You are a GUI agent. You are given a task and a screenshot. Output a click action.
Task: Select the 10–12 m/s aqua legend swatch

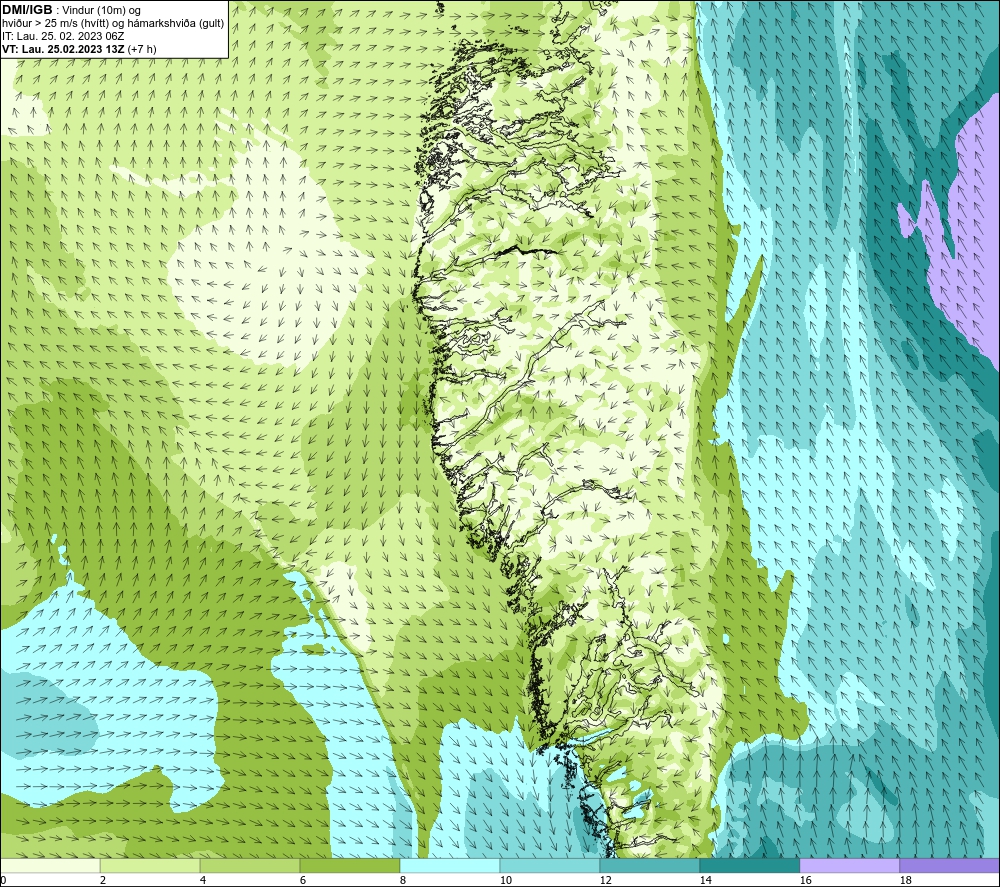click(x=550, y=866)
